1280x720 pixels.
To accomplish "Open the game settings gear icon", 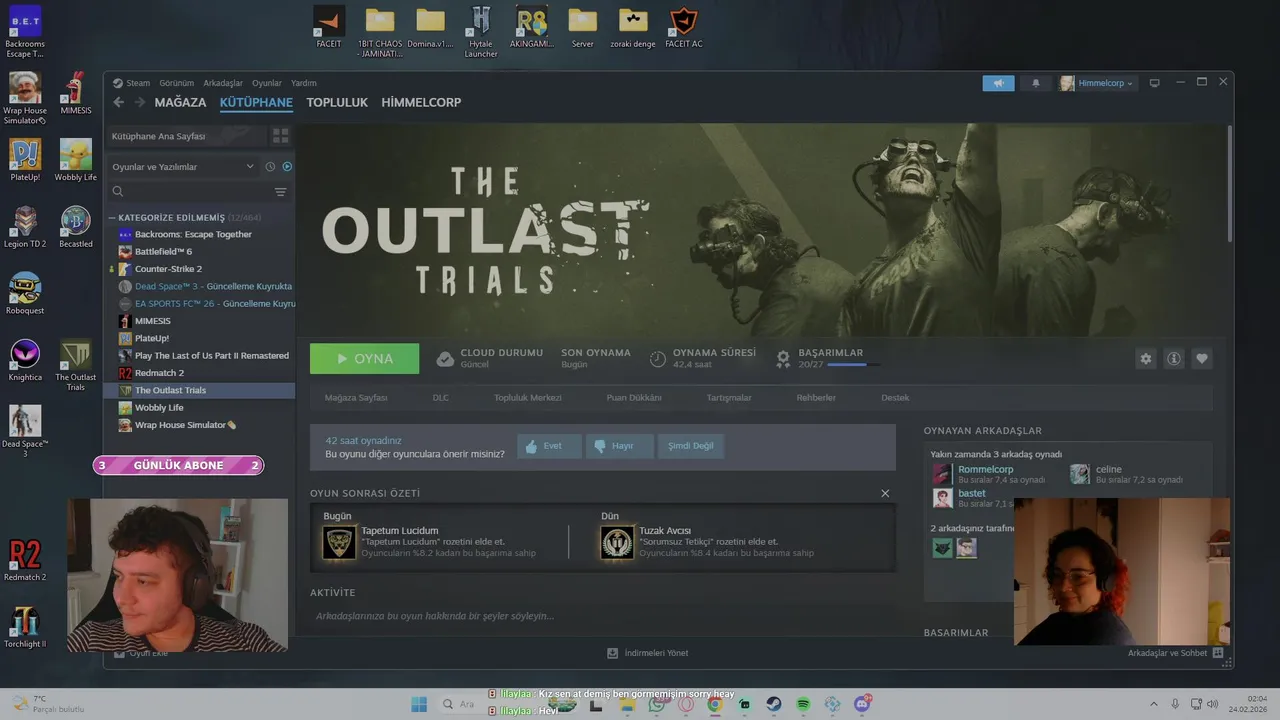I will (1146, 359).
